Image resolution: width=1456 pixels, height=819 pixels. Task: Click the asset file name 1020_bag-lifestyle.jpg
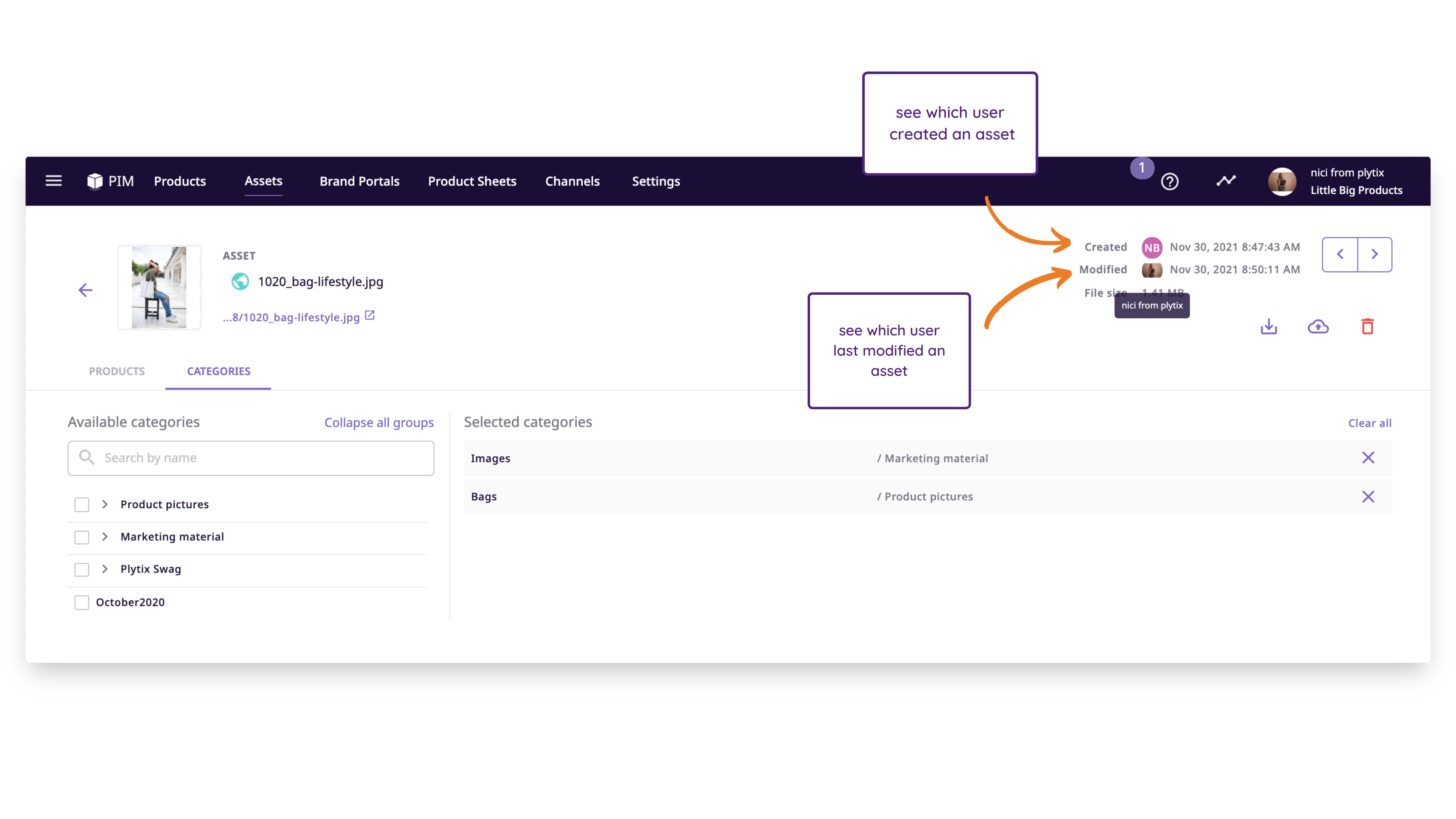[321, 282]
